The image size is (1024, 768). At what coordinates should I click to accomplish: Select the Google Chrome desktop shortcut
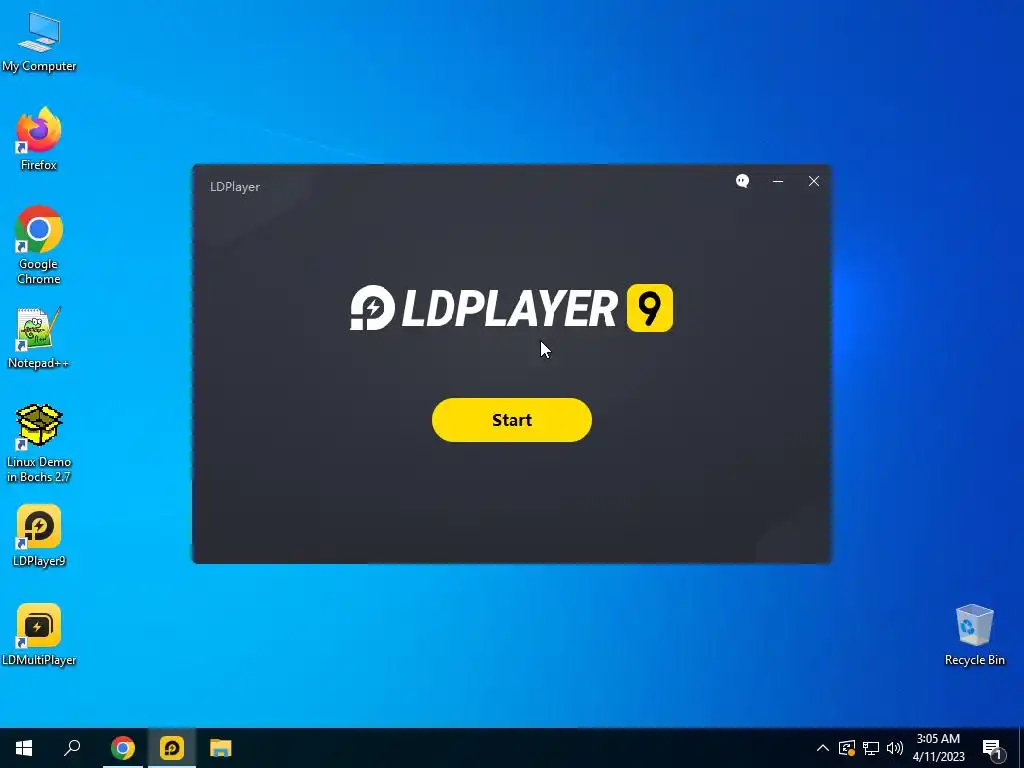click(x=39, y=246)
